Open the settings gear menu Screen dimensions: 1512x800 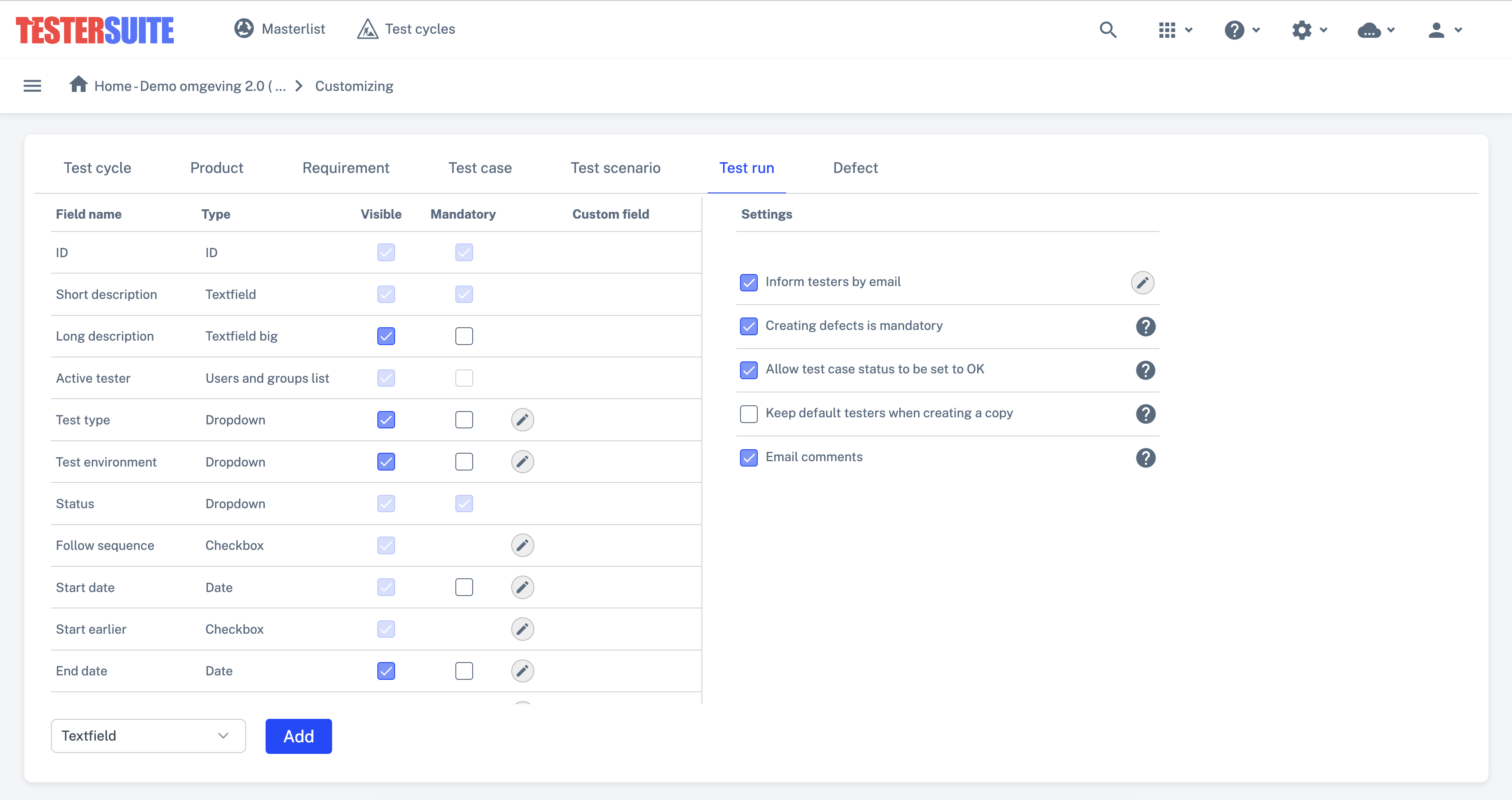click(x=1302, y=29)
